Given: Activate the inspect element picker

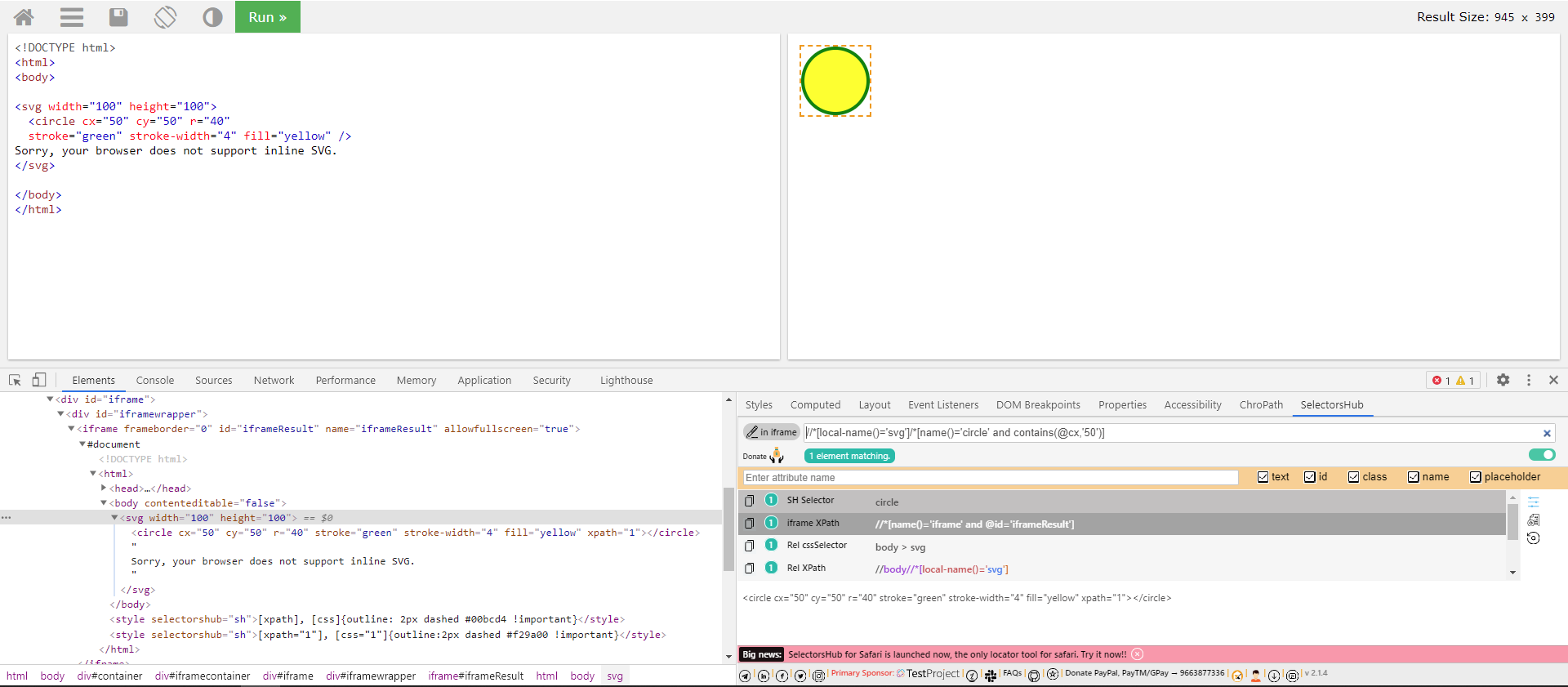Looking at the screenshot, I should (x=15, y=380).
